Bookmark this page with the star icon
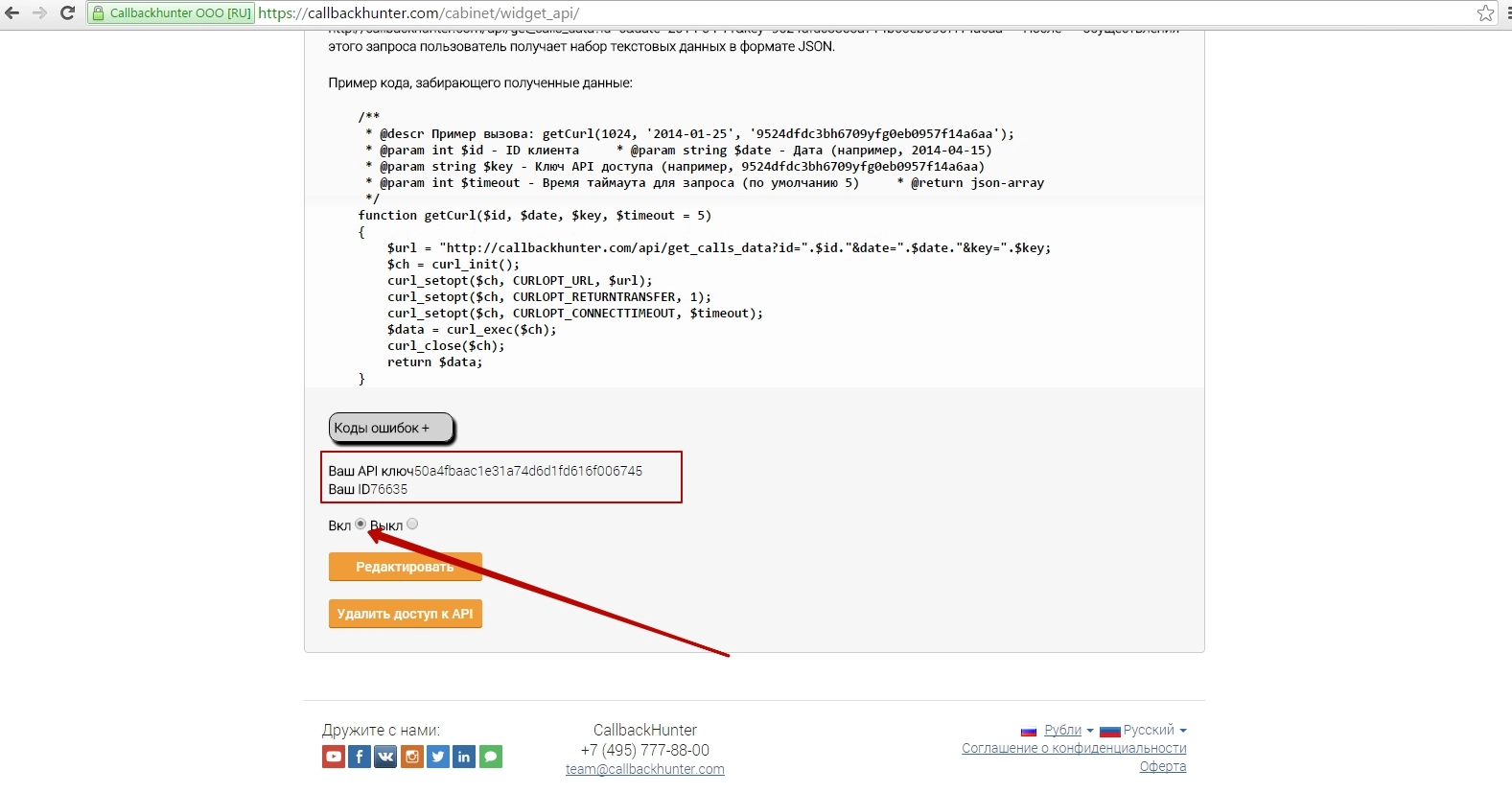This screenshot has width=1512, height=793. point(1485,13)
